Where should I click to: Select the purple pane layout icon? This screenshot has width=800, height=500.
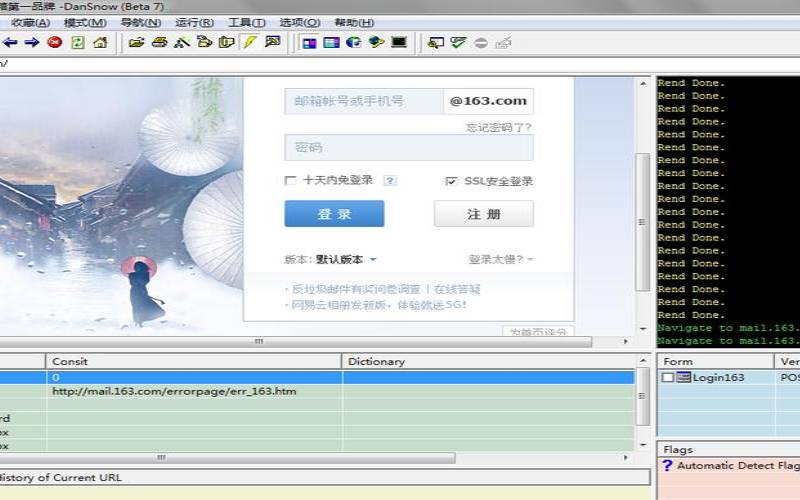click(x=309, y=43)
